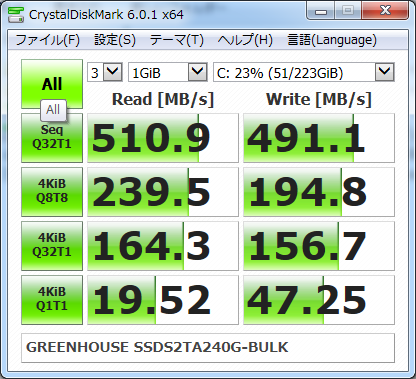Click the 4KiB Q1T1 write result 47.25
The height and width of the screenshot is (379, 416).
click(x=319, y=300)
